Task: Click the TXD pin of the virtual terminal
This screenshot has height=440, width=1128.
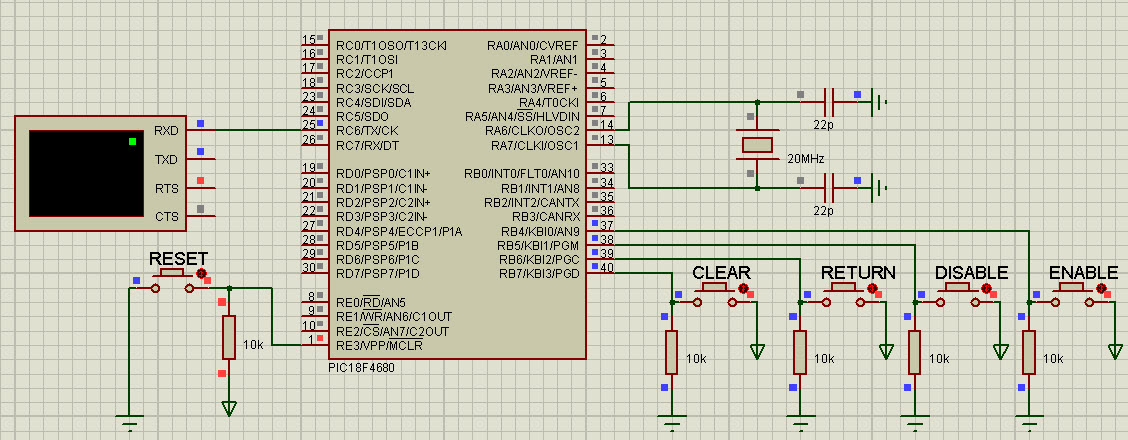Action: [165, 160]
